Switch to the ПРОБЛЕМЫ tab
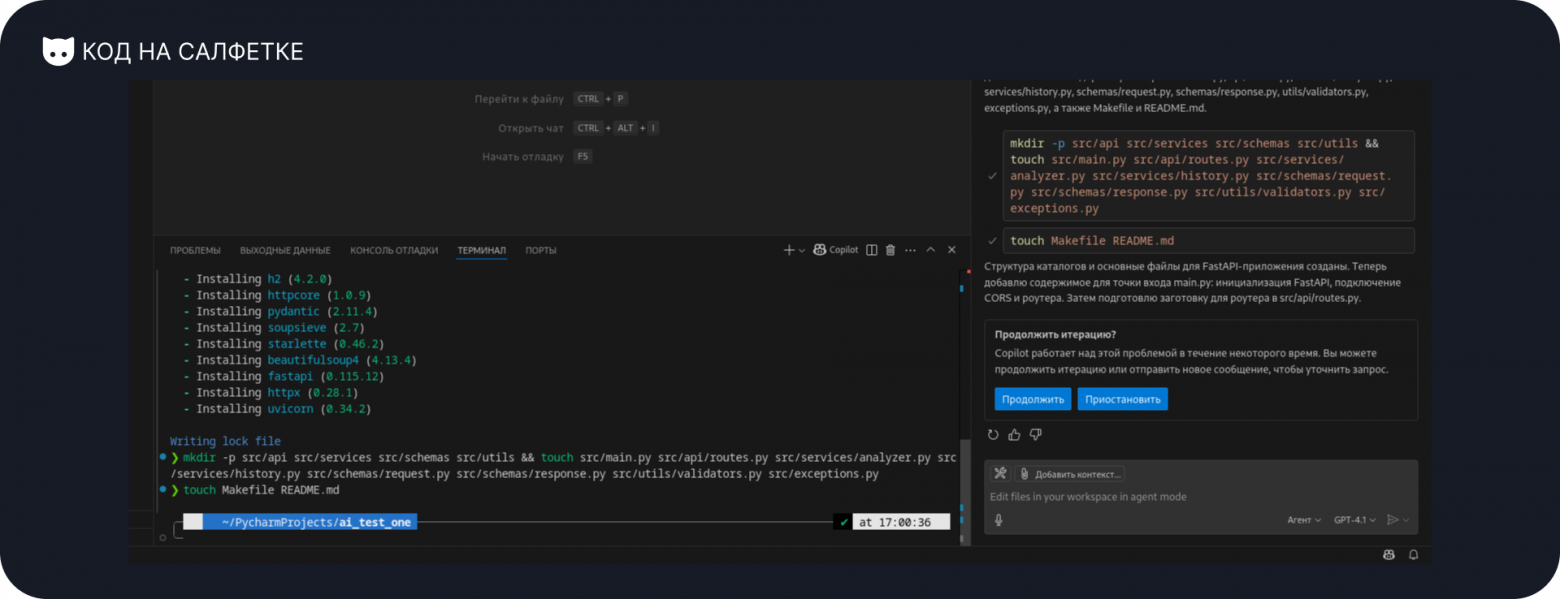1560x599 pixels. coord(195,250)
